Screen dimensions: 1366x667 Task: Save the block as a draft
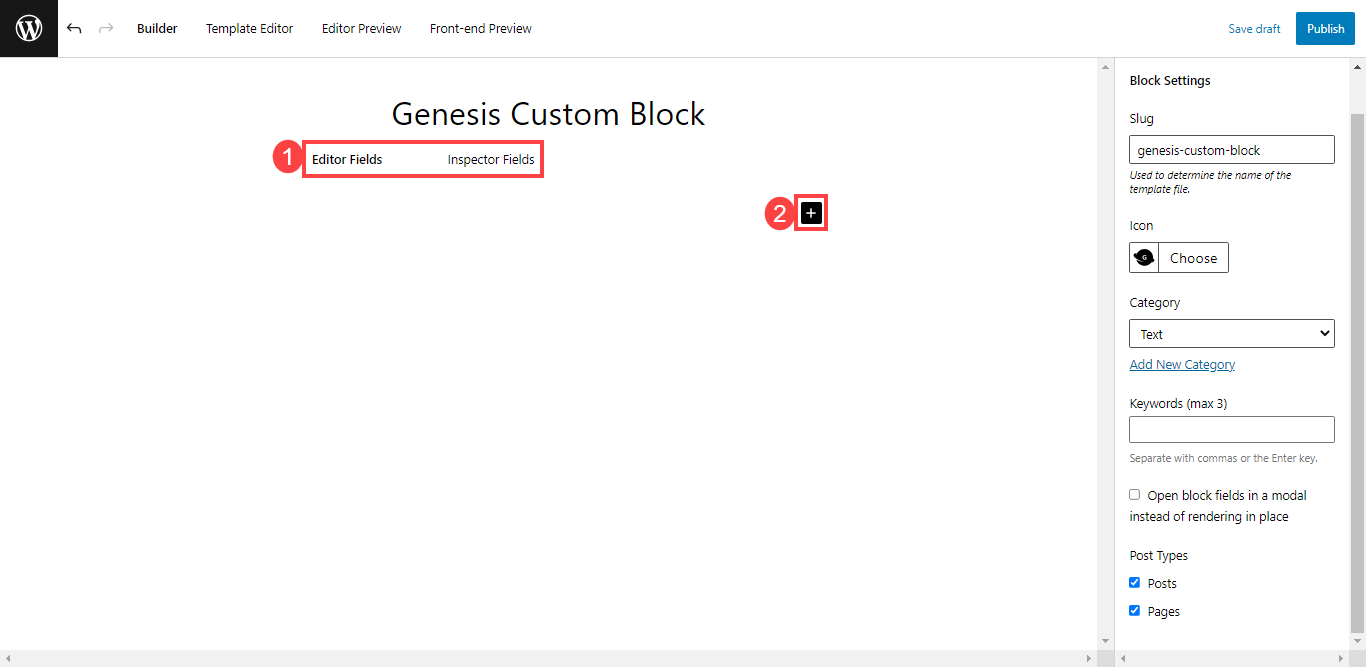click(1254, 28)
